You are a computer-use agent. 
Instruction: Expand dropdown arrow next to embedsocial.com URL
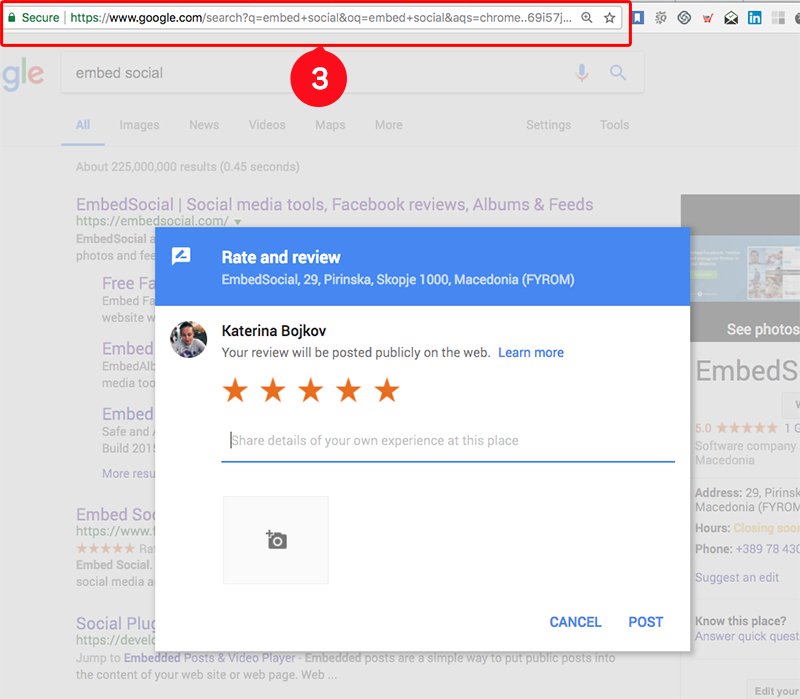(237, 222)
